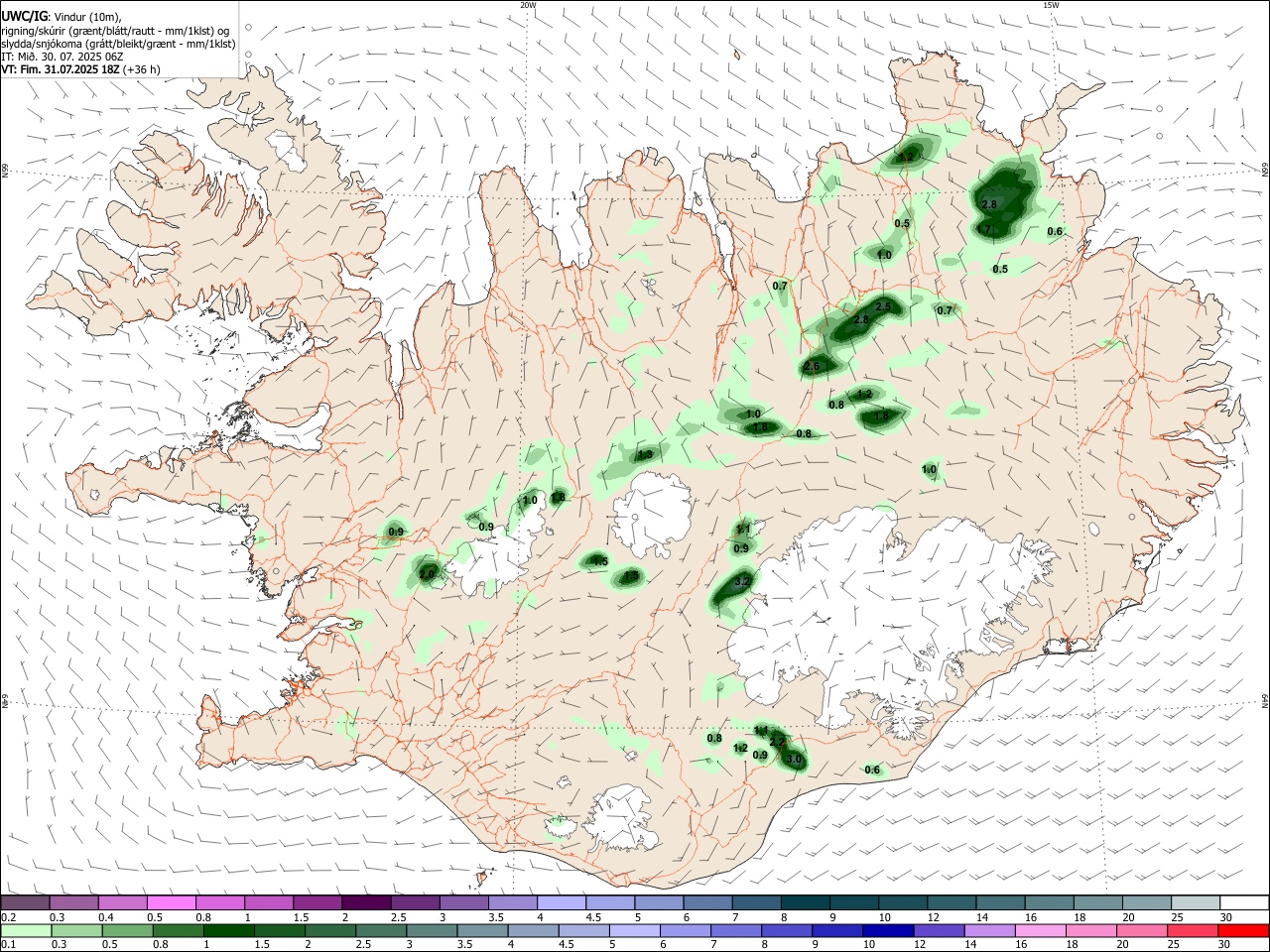Select the light grey 25–30 snow legend swatch

point(1195,903)
